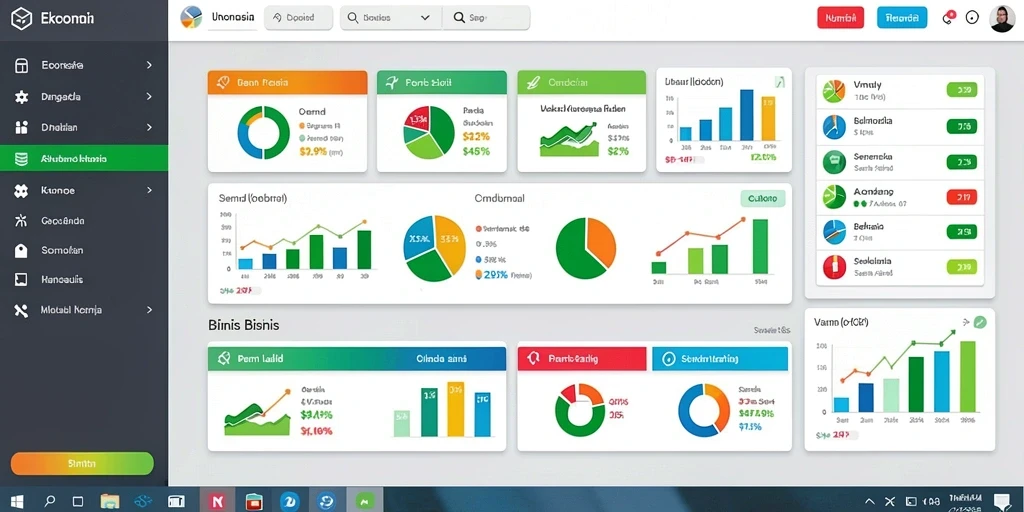The image size is (1024, 512).
Task: Select the highlighted green sidebar item
Action: (84, 159)
